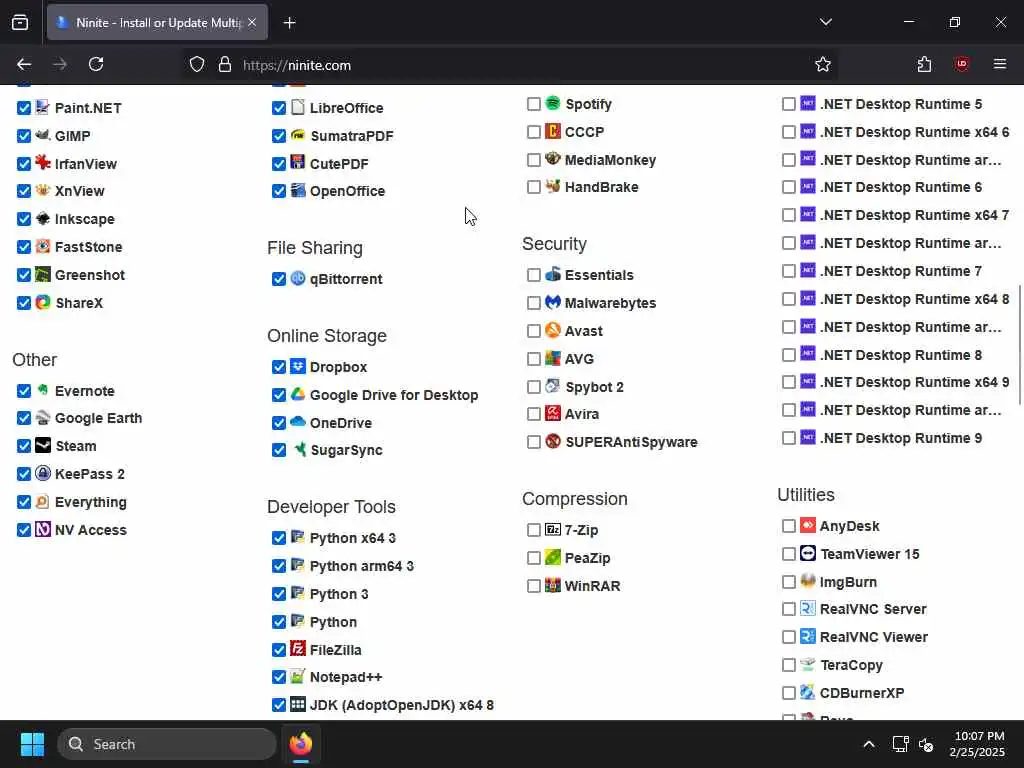Image resolution: width=1024 pixels, height=768 pixels.
Task: Check the SUPERAntiSpyware checkbox
Action: (x=534, y=442)
